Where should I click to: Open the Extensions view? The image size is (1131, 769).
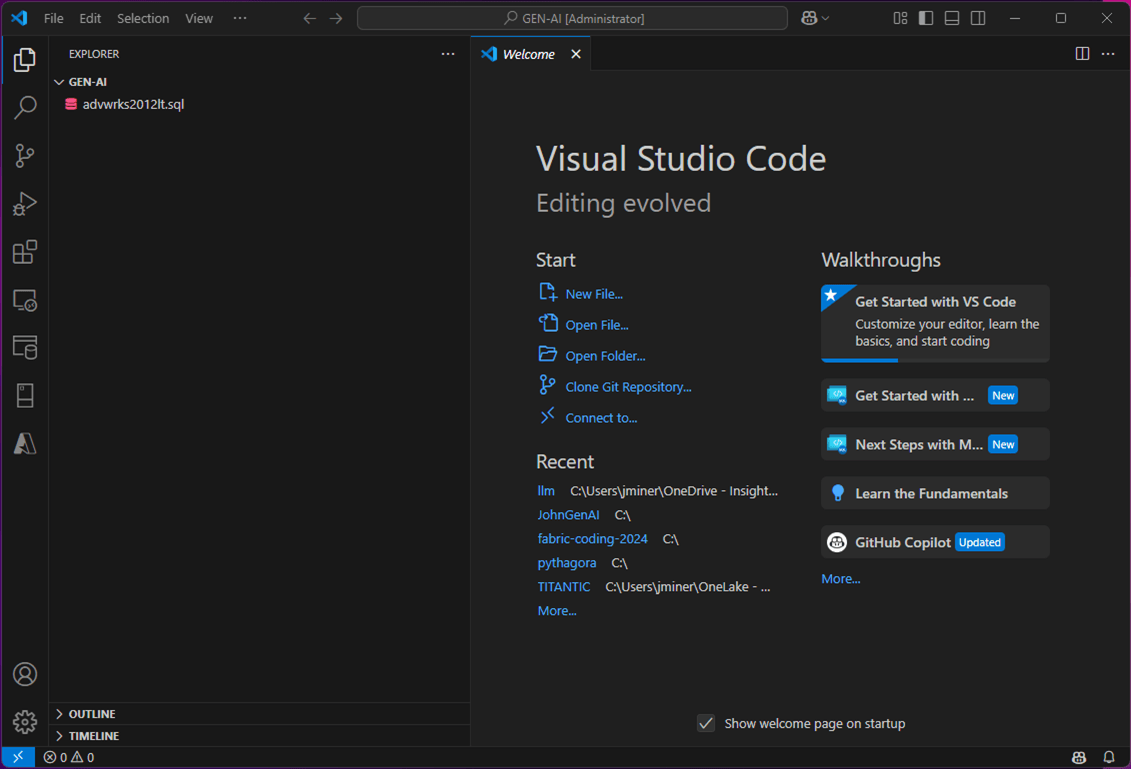point(25,252)
